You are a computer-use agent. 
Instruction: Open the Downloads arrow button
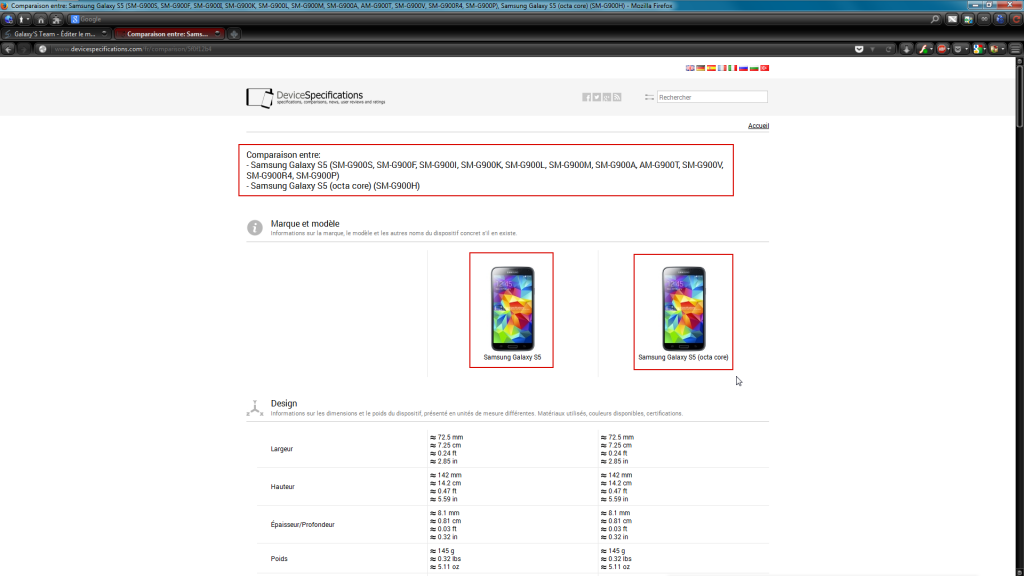[x=906, y=49]
